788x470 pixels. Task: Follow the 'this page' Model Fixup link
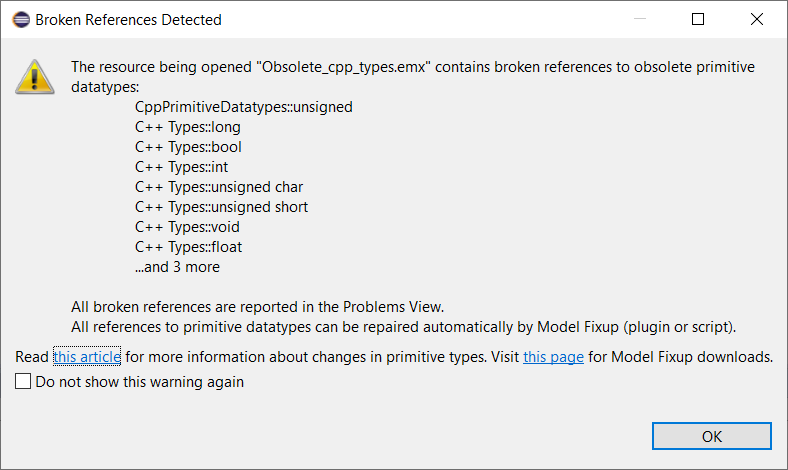[553, 357]
